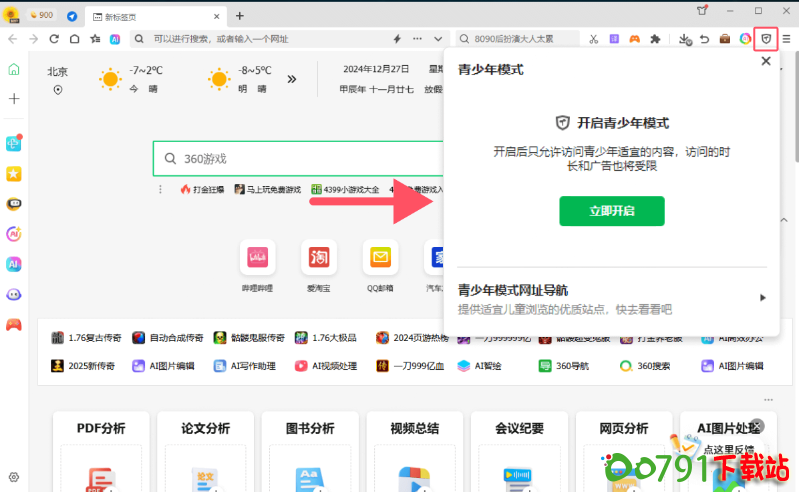Expand 青少年模式网址导航 arrow
Screen dimensions: 799x492
(762, 298)
